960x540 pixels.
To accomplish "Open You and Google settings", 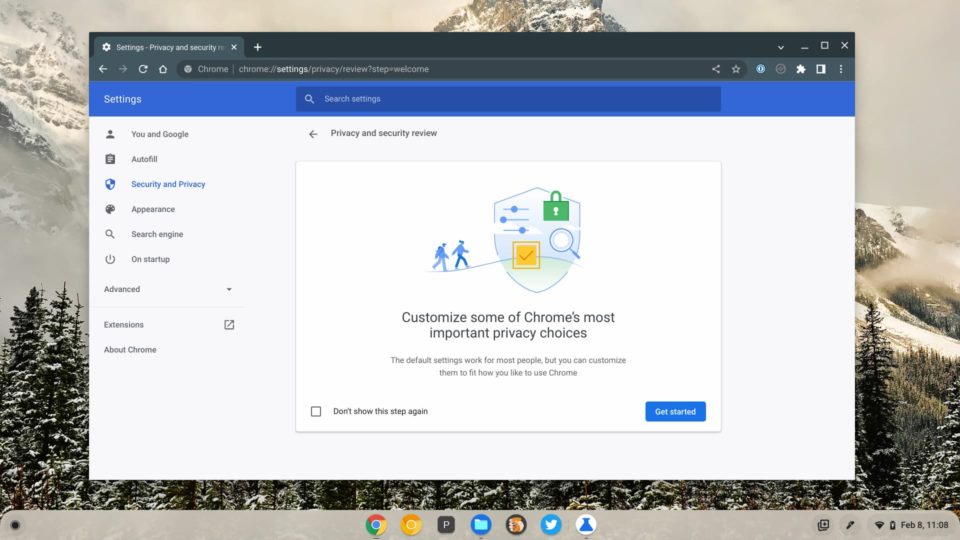I will coord(160,134).
